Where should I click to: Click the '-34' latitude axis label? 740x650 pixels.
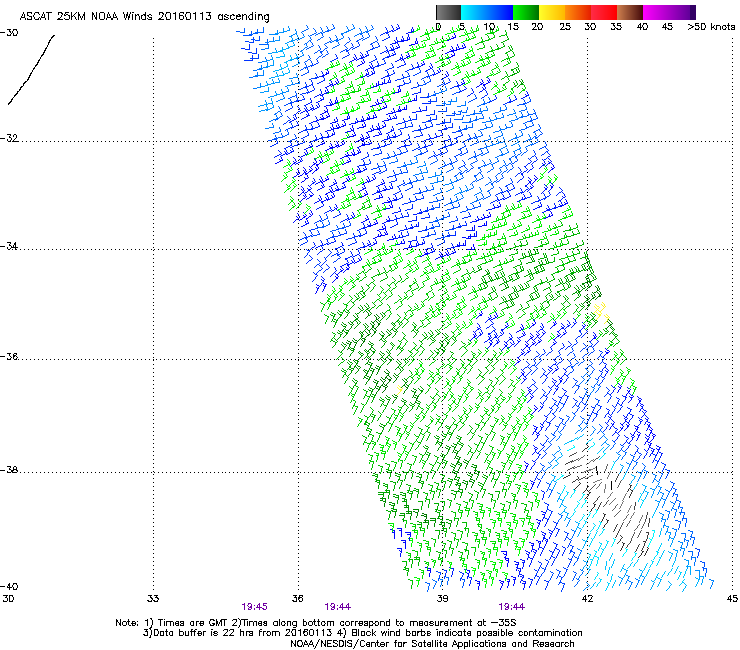tap(9, 246)
